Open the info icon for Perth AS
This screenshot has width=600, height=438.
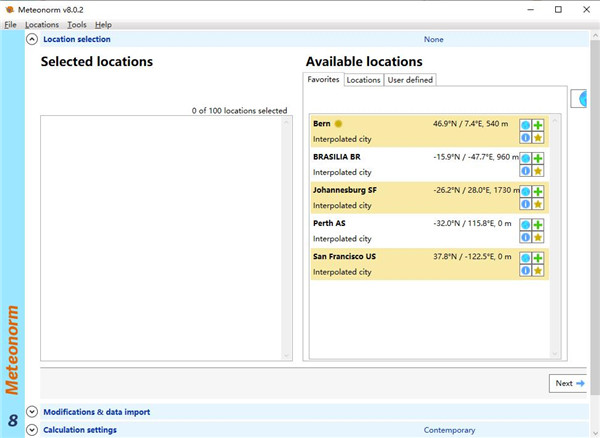(x=525, y=237)
